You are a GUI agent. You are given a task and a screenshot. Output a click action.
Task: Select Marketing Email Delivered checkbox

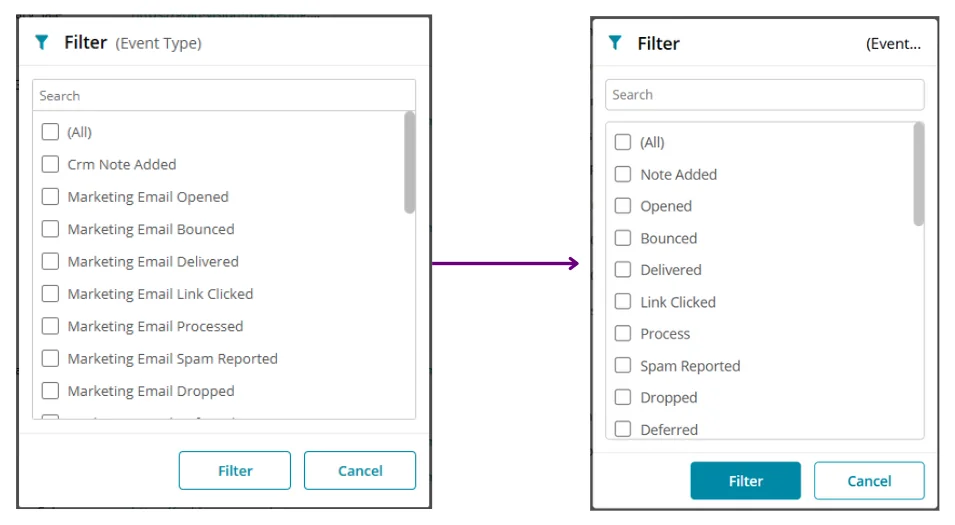(x=50, y=262)
